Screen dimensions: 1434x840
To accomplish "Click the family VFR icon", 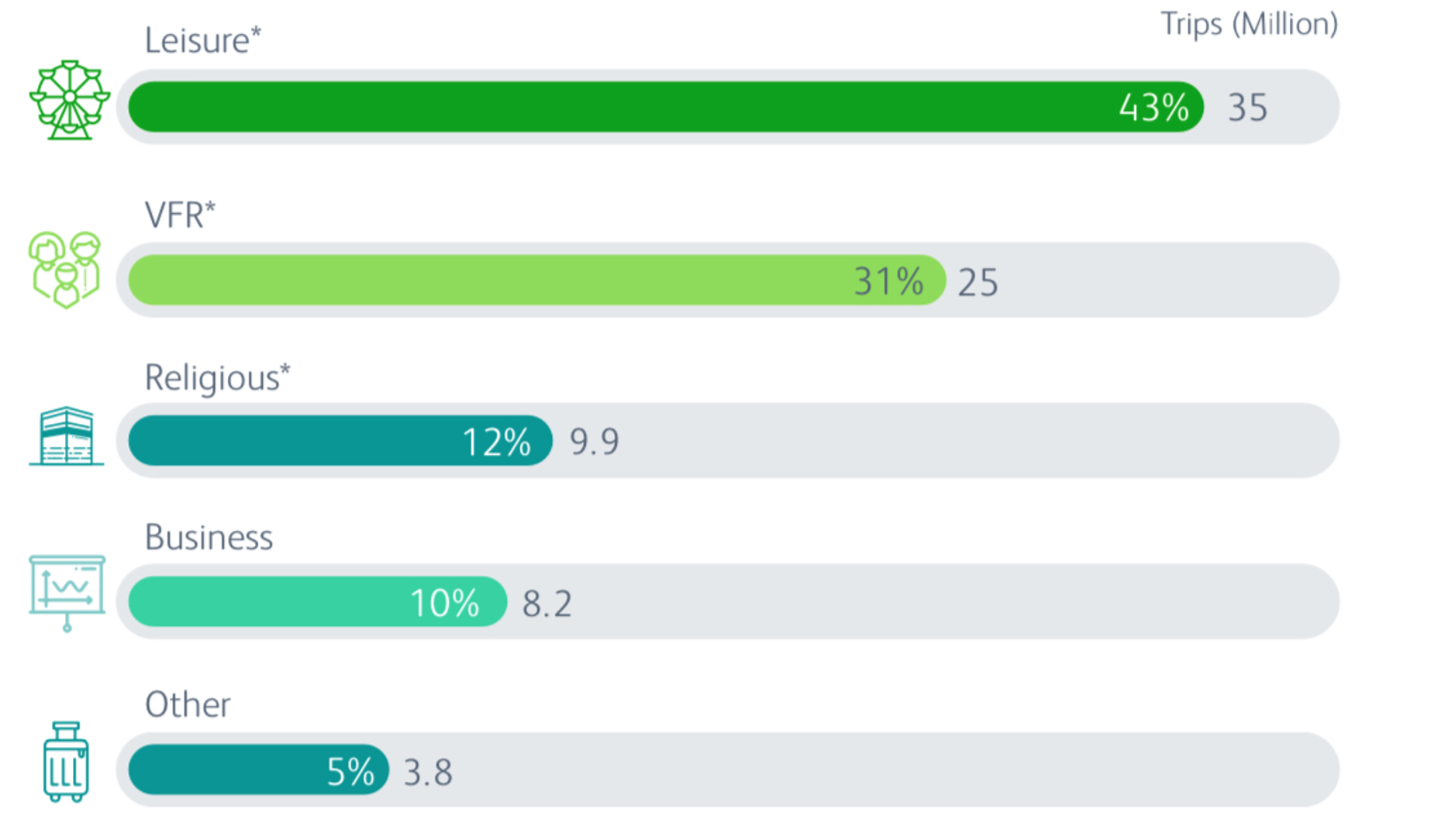I will (x=65, y=270).
